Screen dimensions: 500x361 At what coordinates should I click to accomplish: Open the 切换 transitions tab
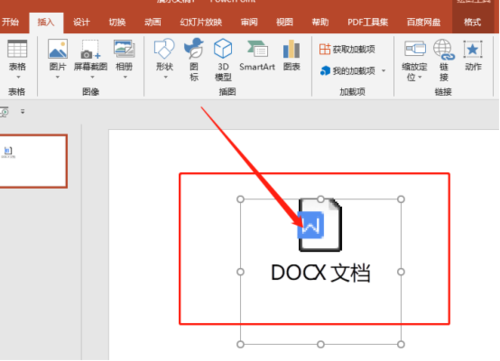[x=117, y=22]
